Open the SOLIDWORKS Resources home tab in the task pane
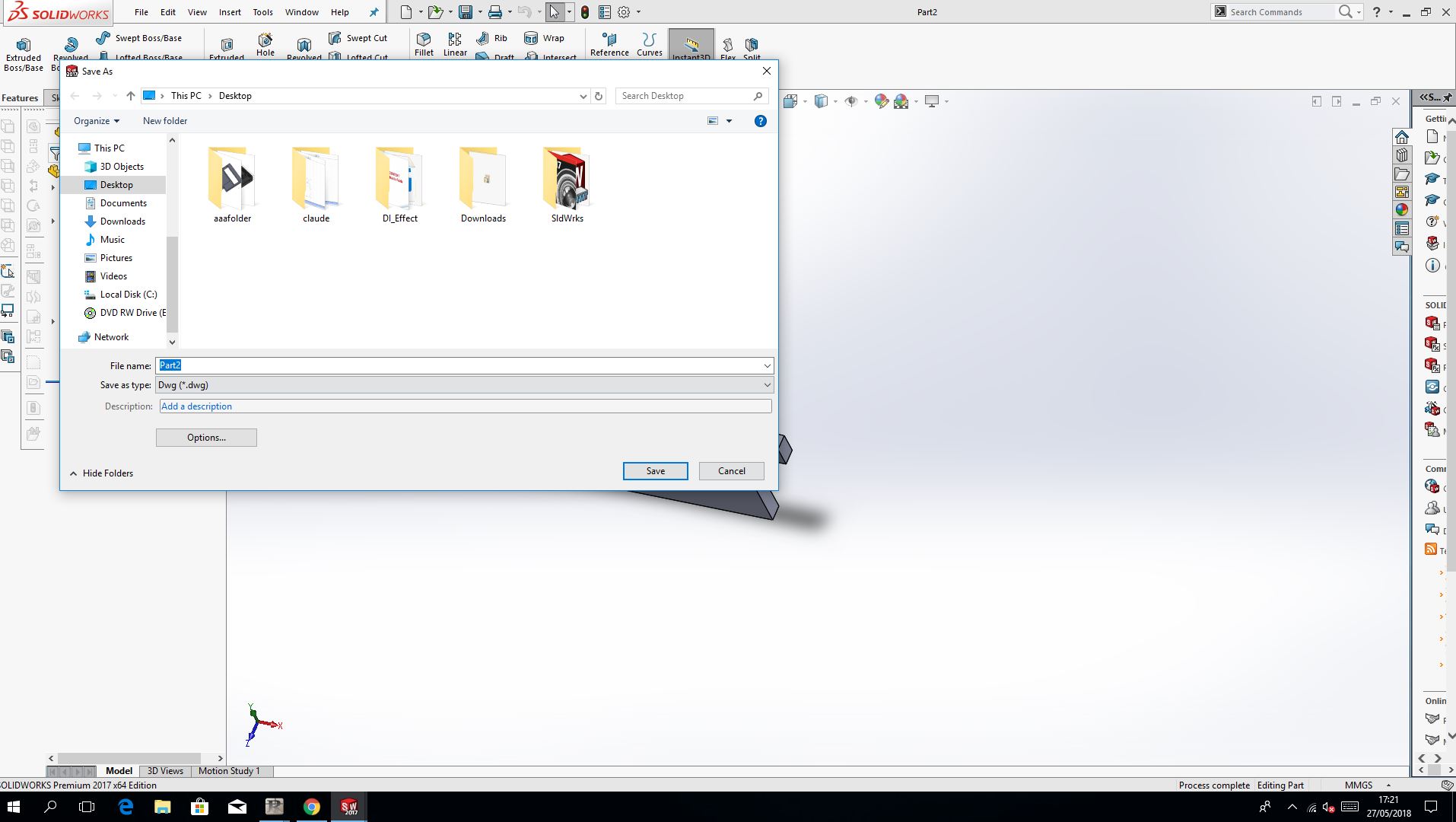Viewport: 1456px width, 822px height. pyautogui.click(x=1402, y=137)
